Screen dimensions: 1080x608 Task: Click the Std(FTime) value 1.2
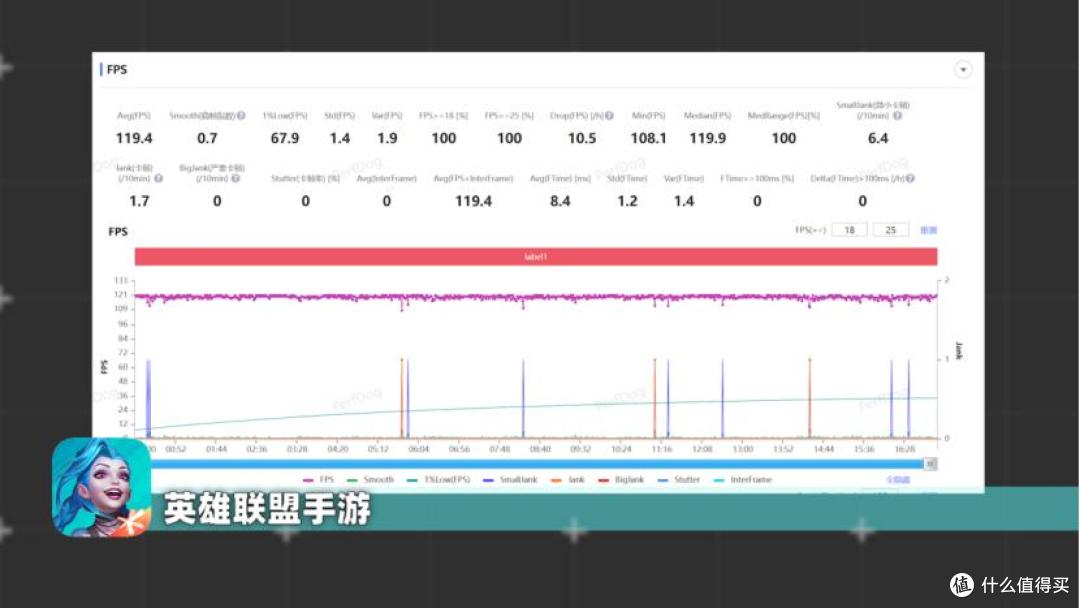pyautogui.click(x=627, y=201)
